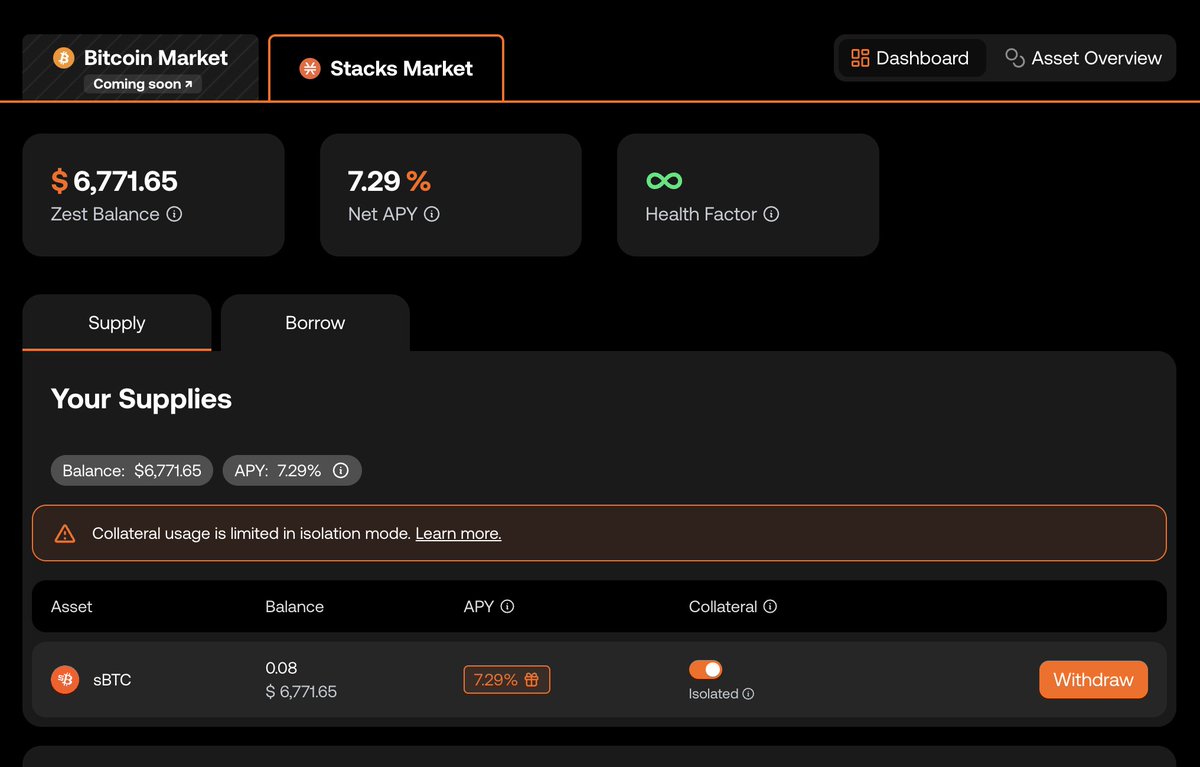Select the Supply tab

tap(117, 322)
